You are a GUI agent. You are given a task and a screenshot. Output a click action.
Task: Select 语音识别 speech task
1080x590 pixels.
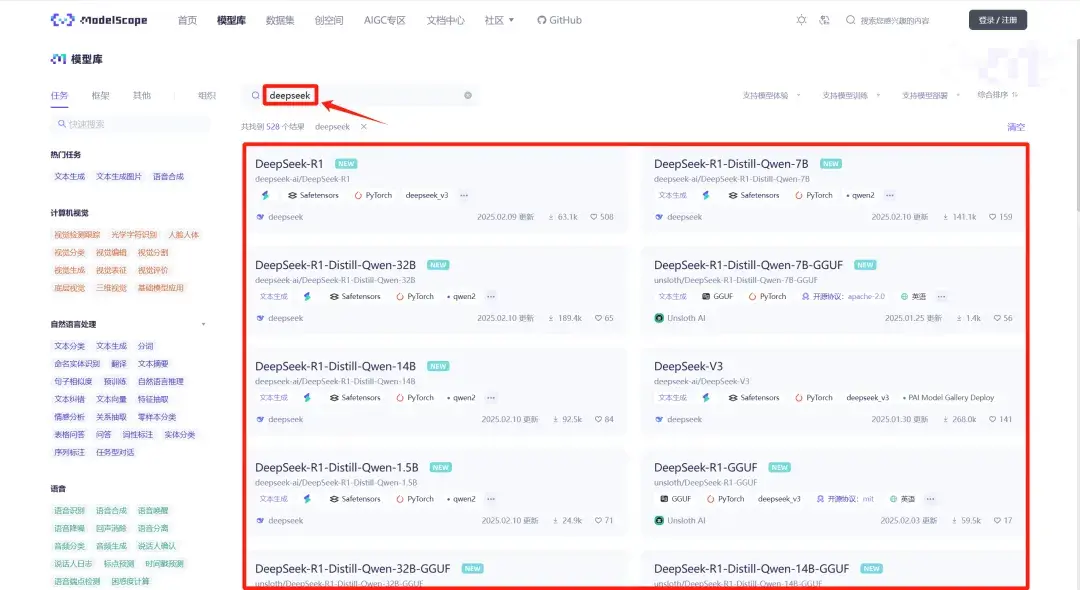[70, 511]
